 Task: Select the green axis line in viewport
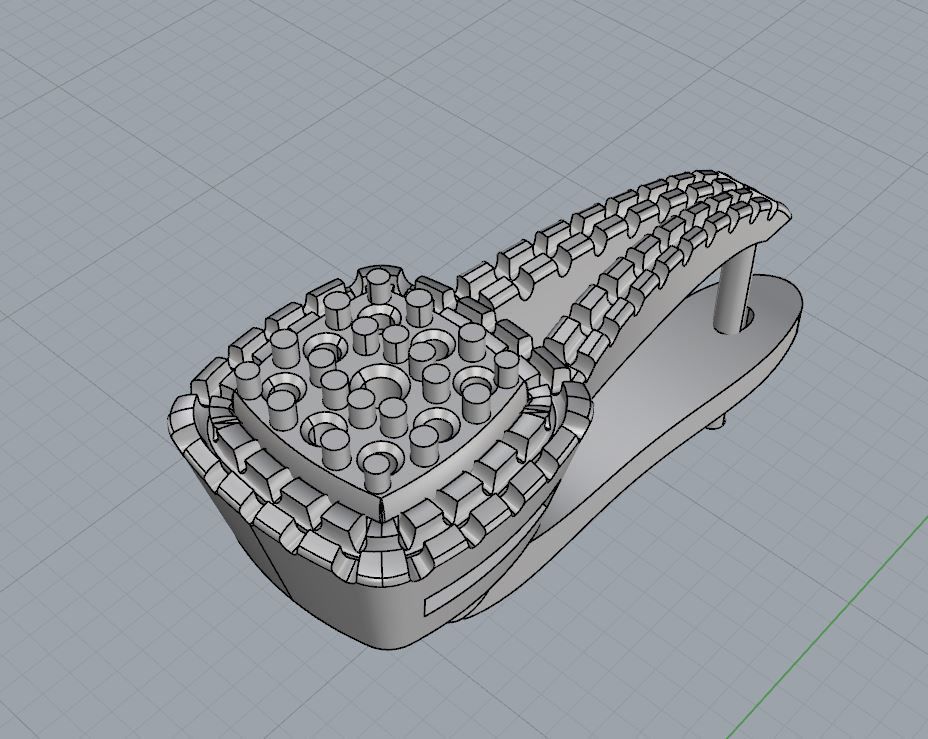829,627
